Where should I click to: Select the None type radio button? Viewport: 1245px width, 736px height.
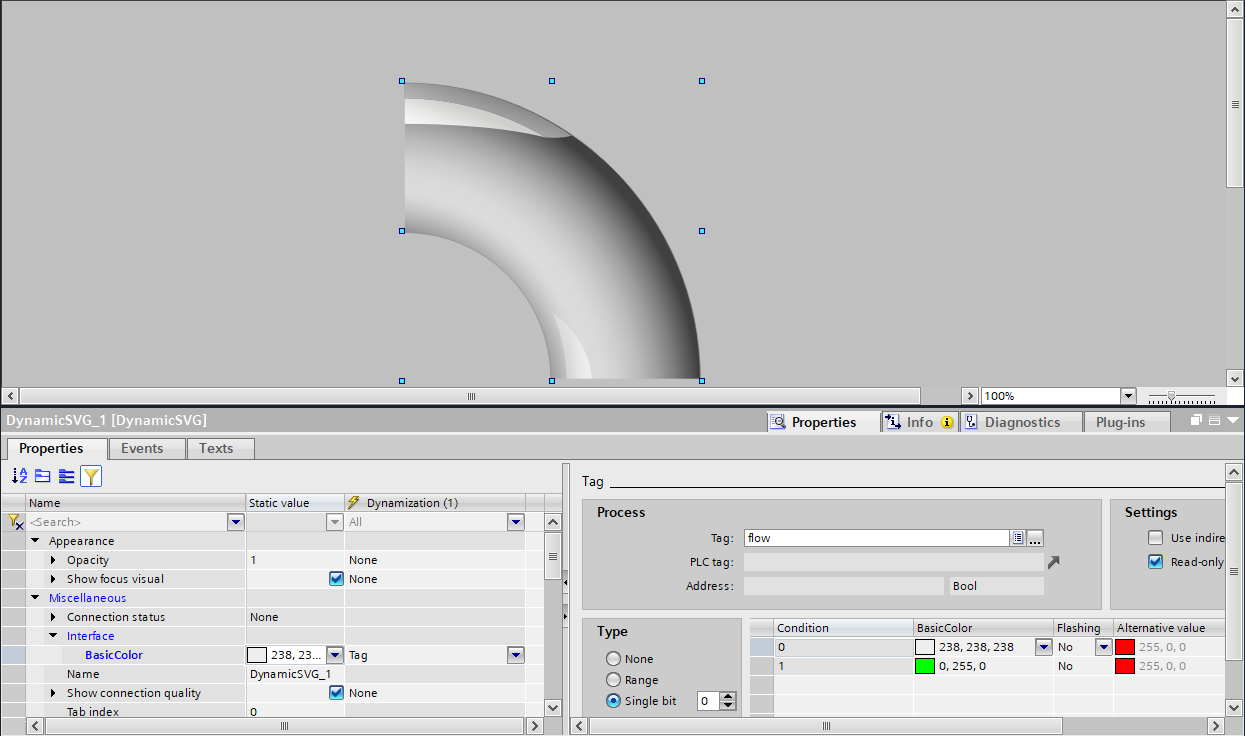click(613, 659)
